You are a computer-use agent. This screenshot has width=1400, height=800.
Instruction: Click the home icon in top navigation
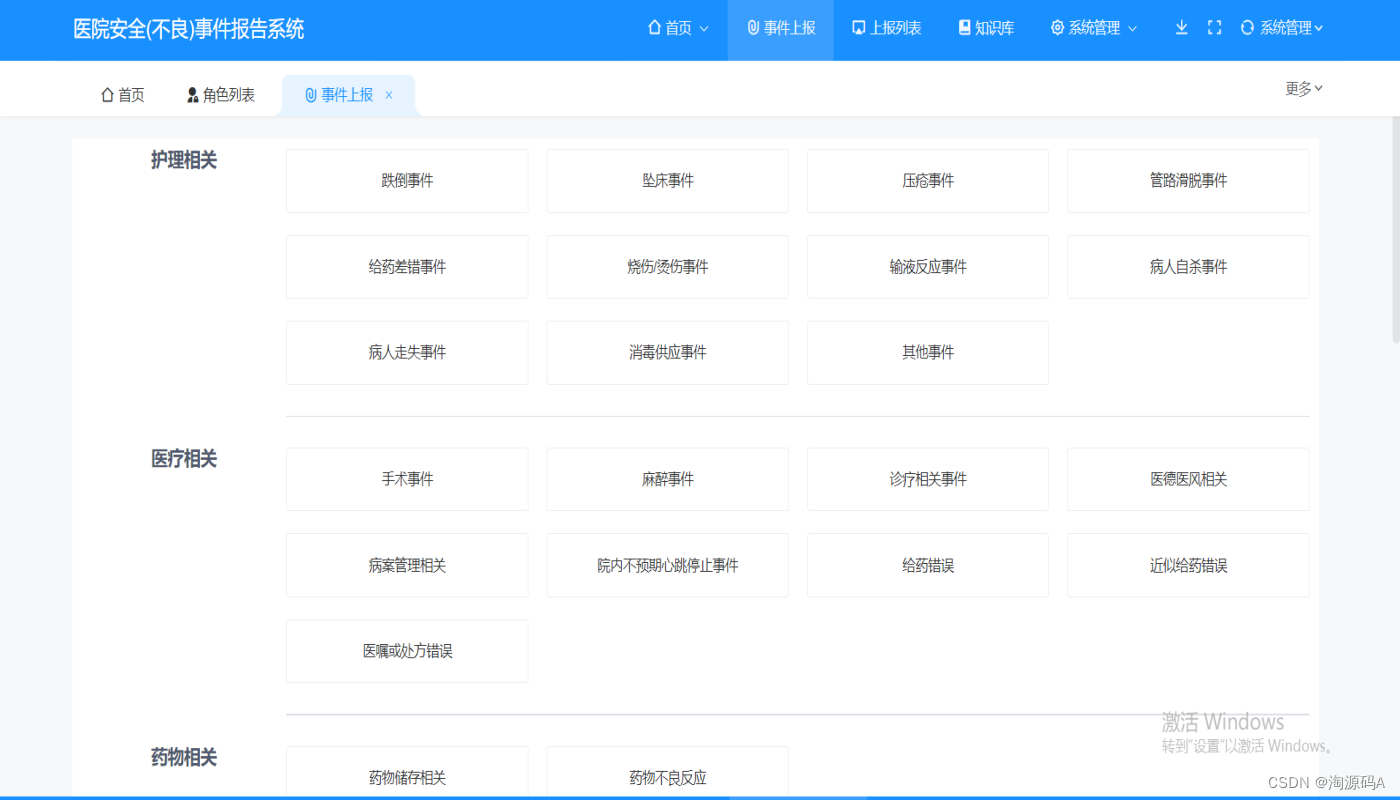click(x=654, y=28)
